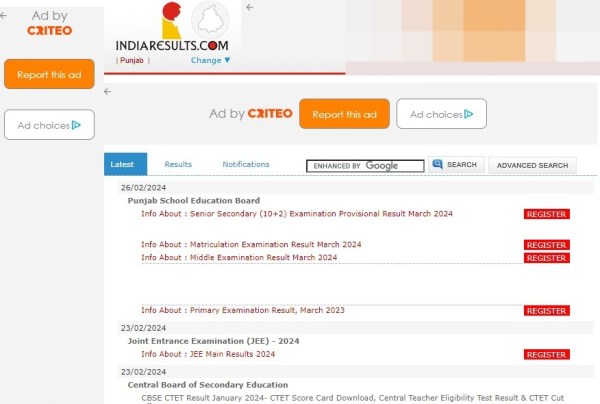Click Criteo logo in horizontal banner ad

[270, 114]
